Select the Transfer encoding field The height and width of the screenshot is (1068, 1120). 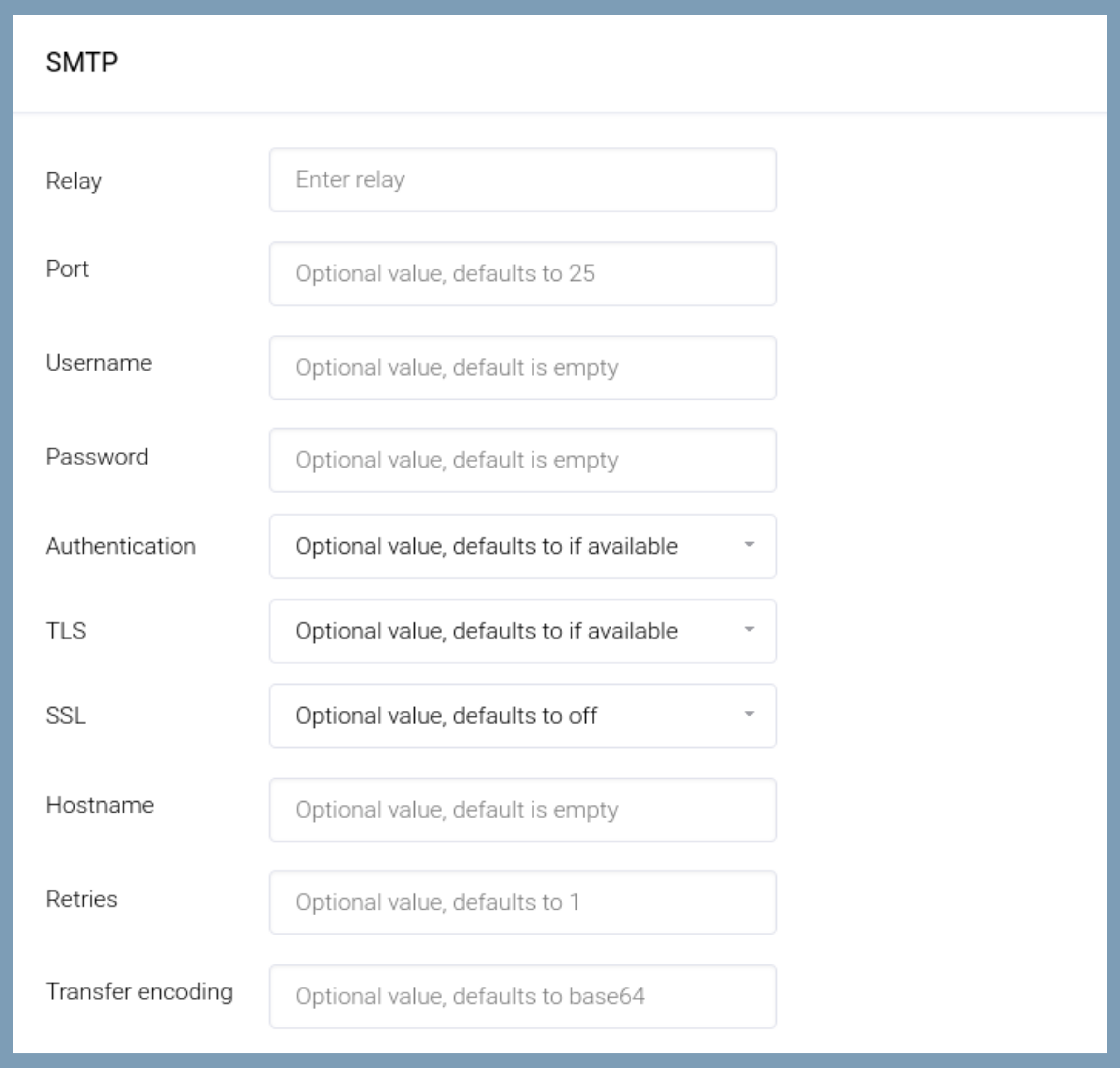click(x=523, y=996)
